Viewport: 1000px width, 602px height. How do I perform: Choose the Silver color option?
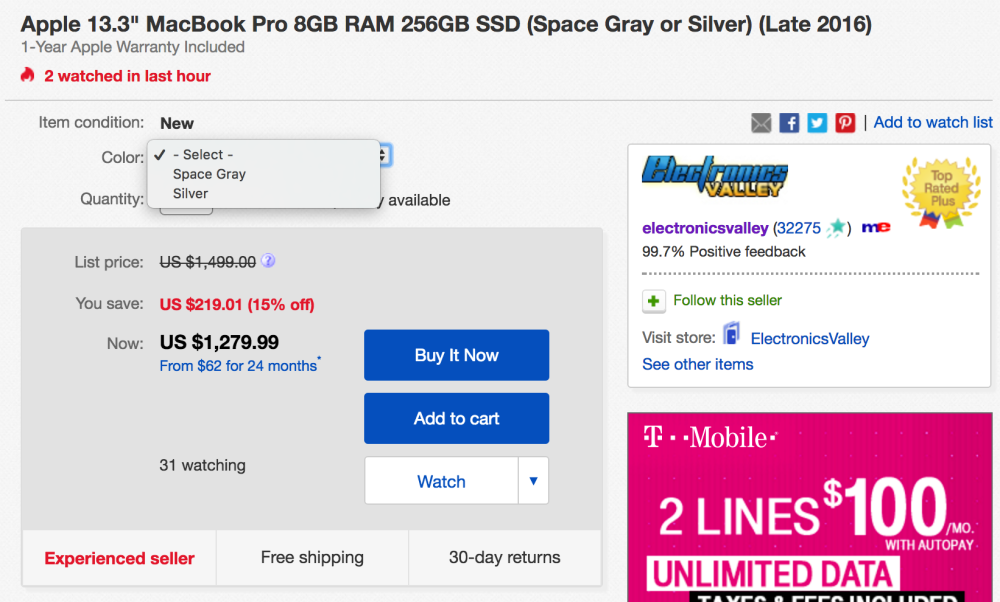pos(191,194)
